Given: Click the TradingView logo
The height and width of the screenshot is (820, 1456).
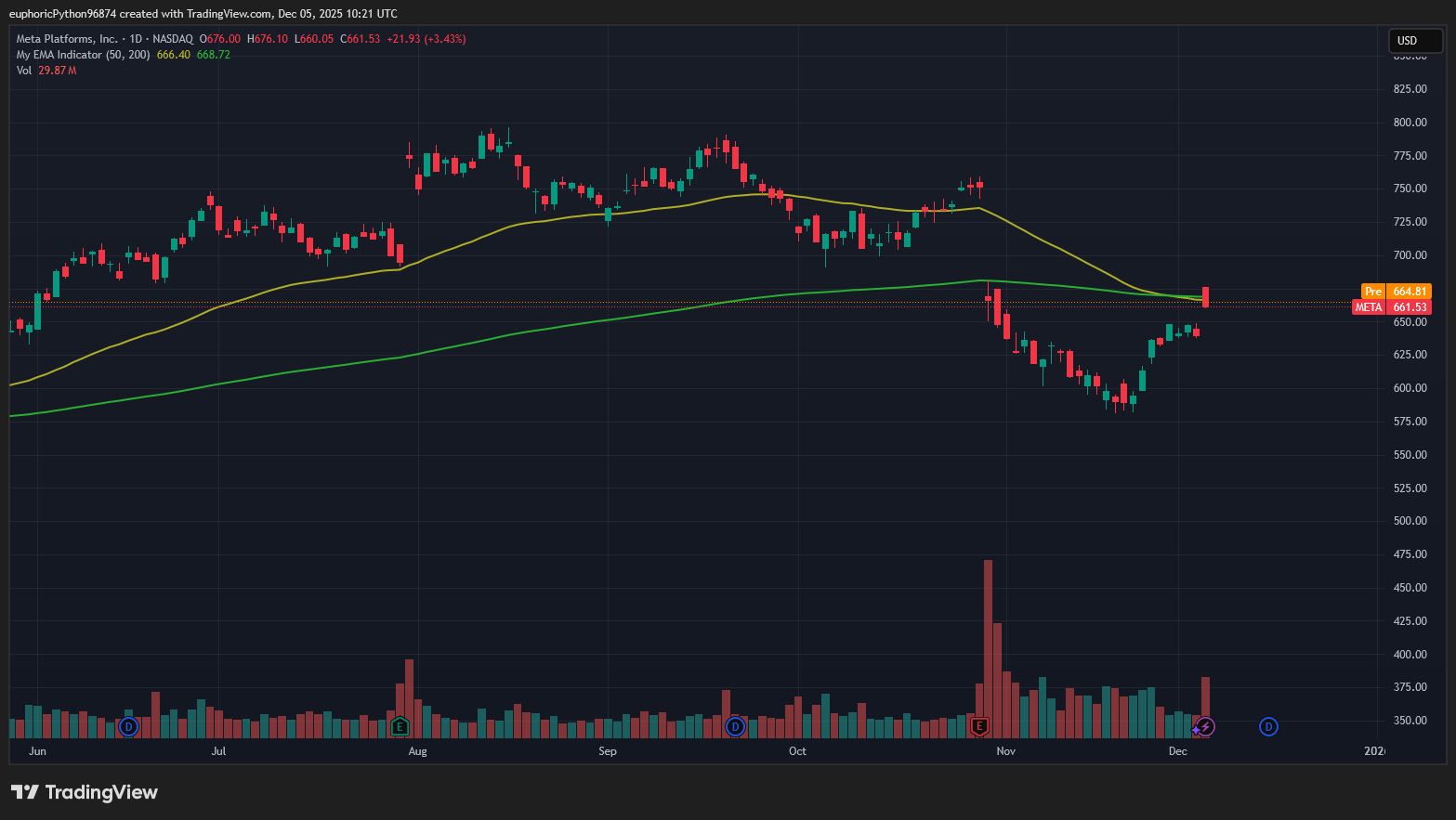Looking at the screenshot, I should [85, 792].
